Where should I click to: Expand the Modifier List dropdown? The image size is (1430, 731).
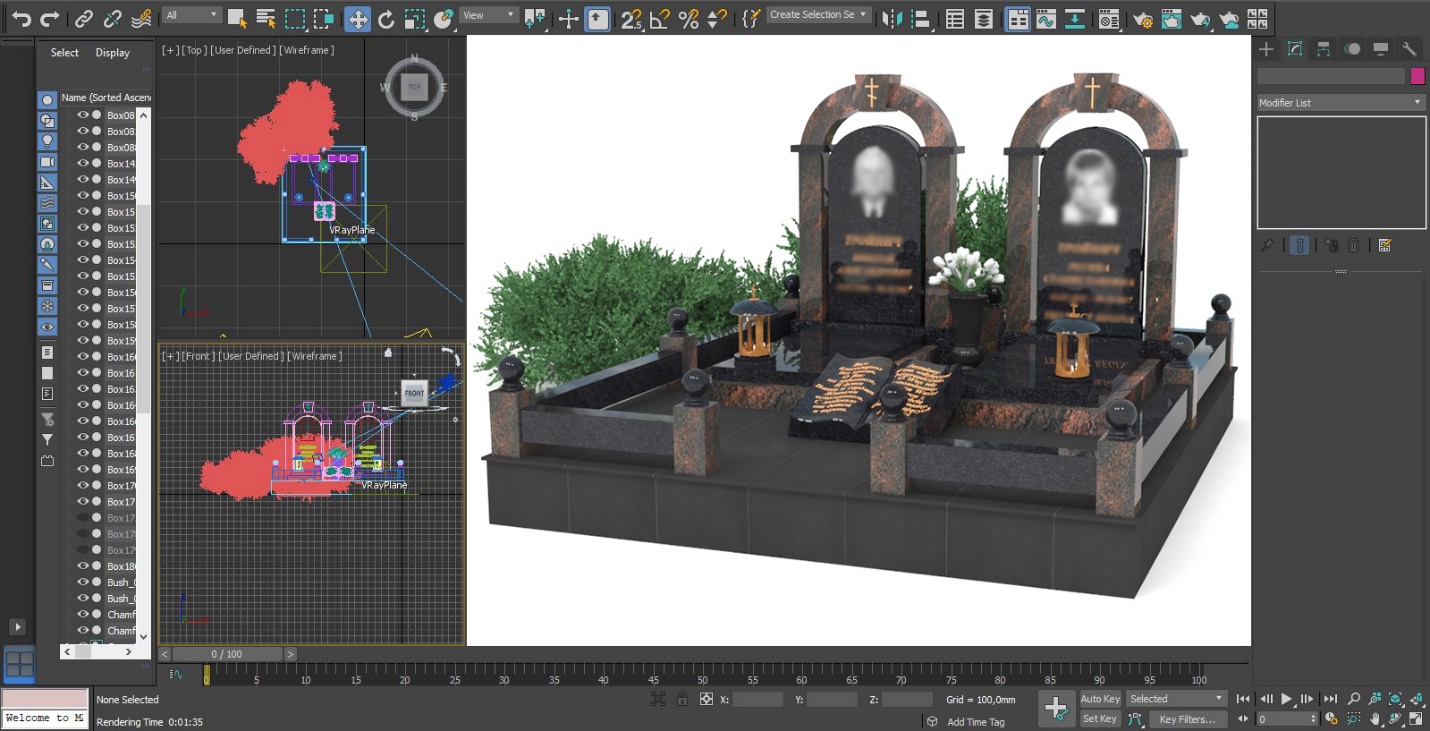(x=1341, y=103)
